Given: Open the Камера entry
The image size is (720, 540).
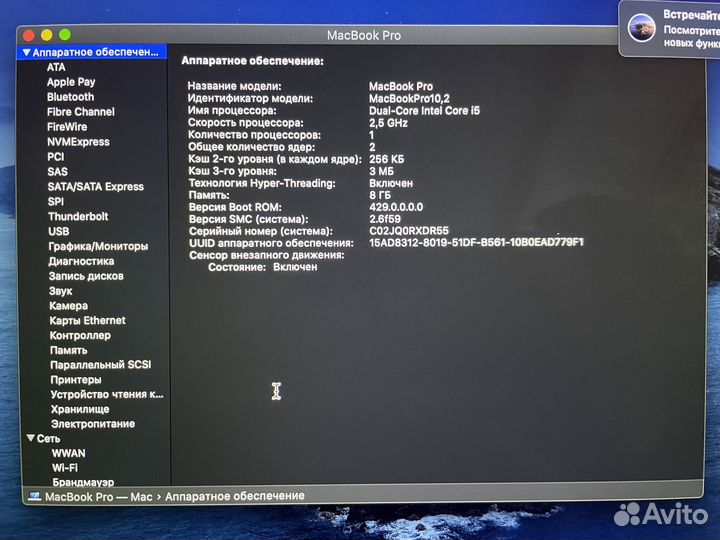Looking at the screenshot, I should pos(68,306).
